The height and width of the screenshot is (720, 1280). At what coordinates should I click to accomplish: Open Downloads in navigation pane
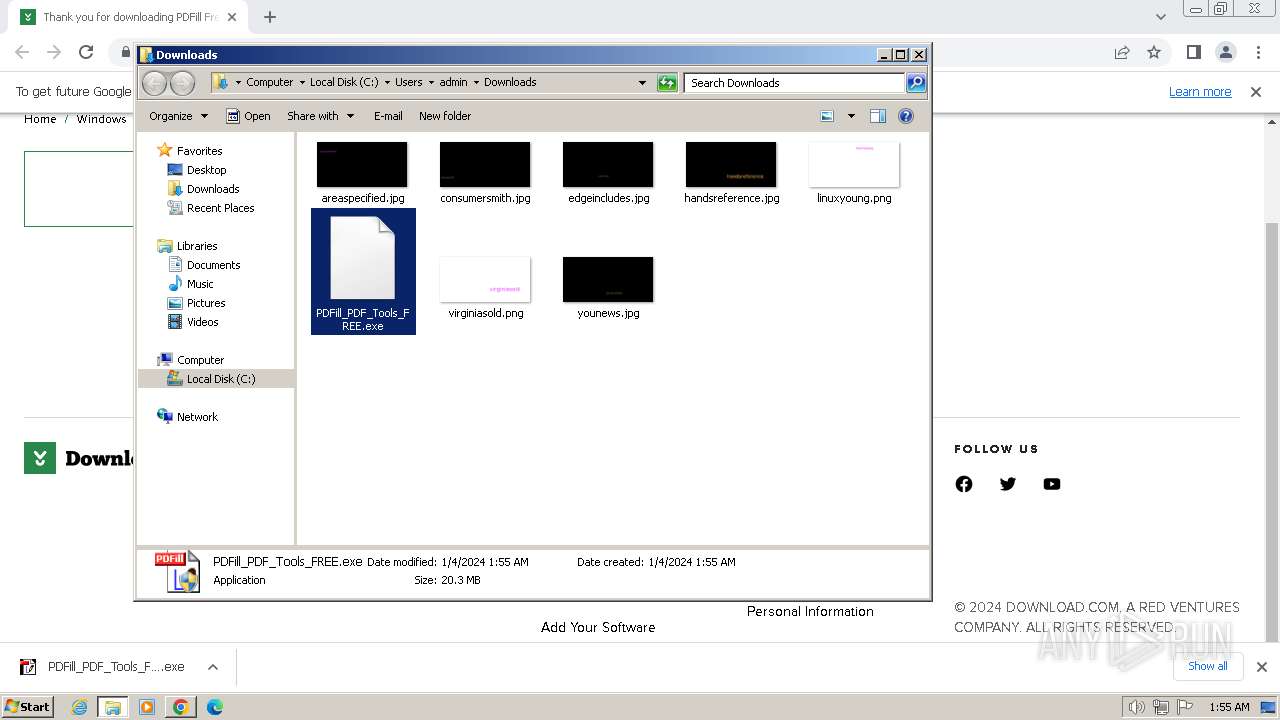(213, 189)
